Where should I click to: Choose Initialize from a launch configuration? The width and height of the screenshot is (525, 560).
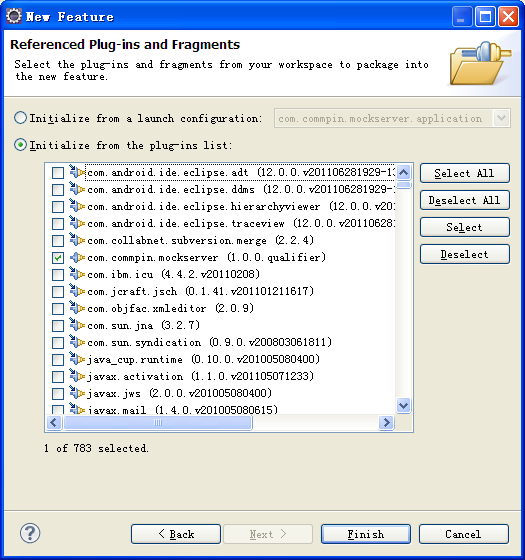click(x=20, y=118)
